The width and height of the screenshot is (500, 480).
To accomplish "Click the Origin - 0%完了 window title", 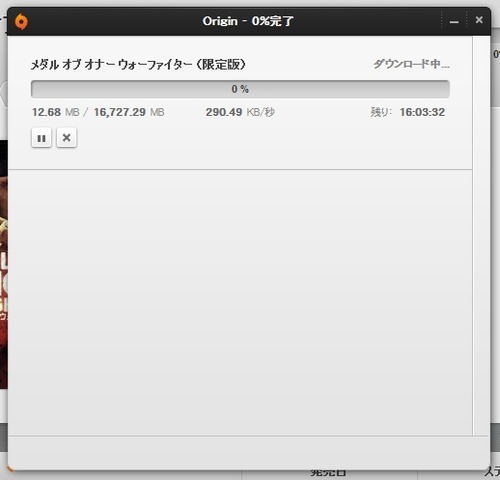I will point(248,21).
